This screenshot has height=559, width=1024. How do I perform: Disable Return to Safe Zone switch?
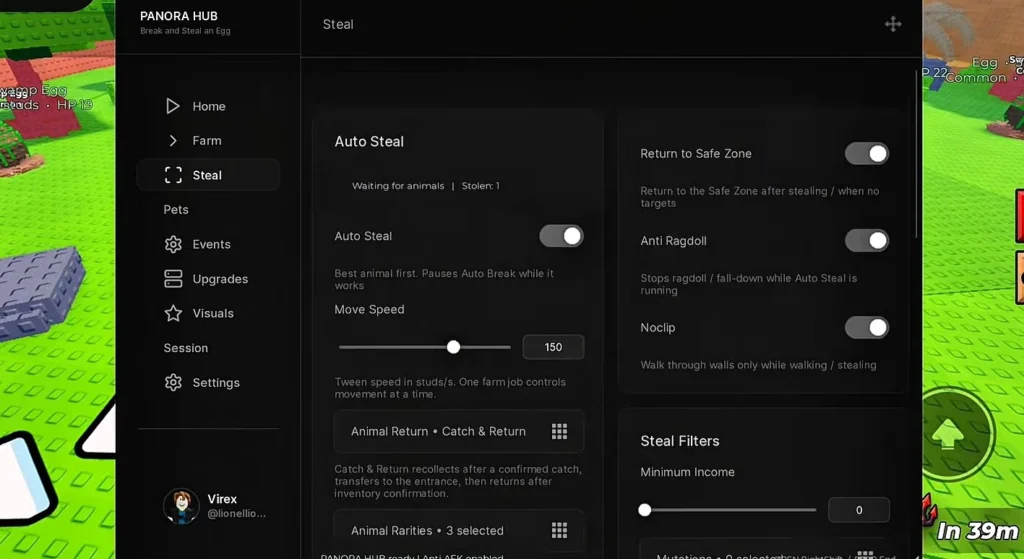tap(867, 153)
